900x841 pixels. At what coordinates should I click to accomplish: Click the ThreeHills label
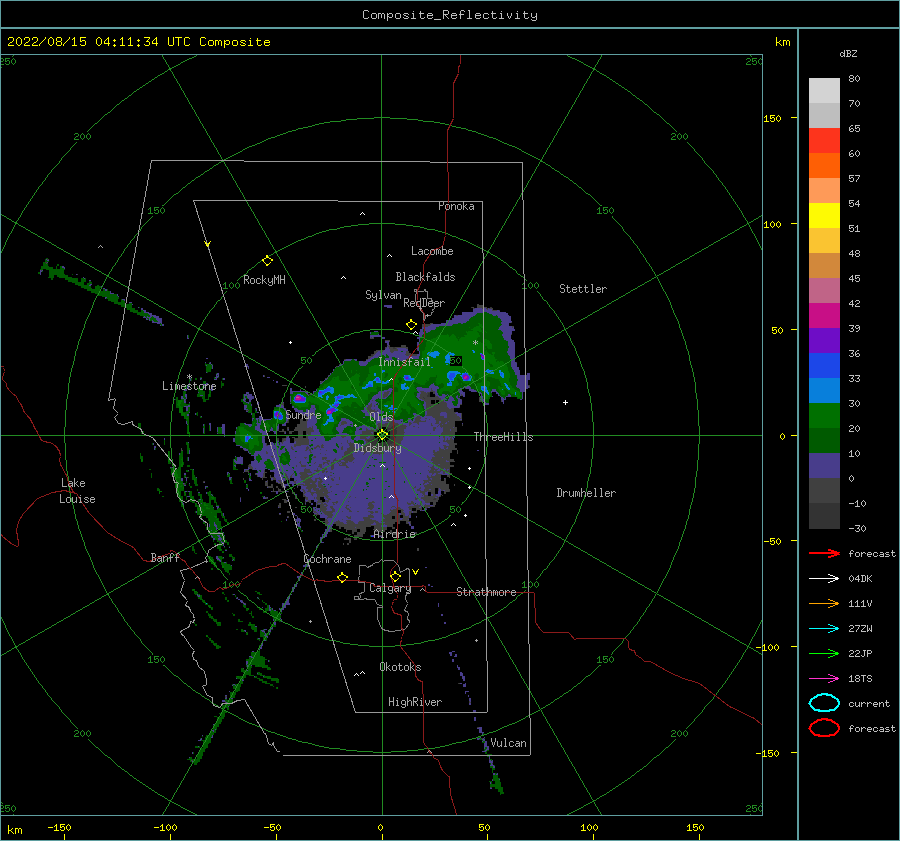coord(503,437)
